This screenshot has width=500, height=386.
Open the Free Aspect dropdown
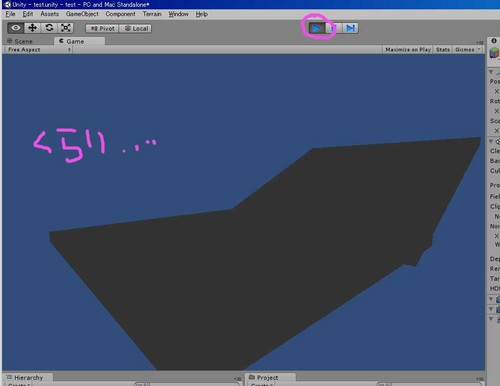tap(39, 50)
